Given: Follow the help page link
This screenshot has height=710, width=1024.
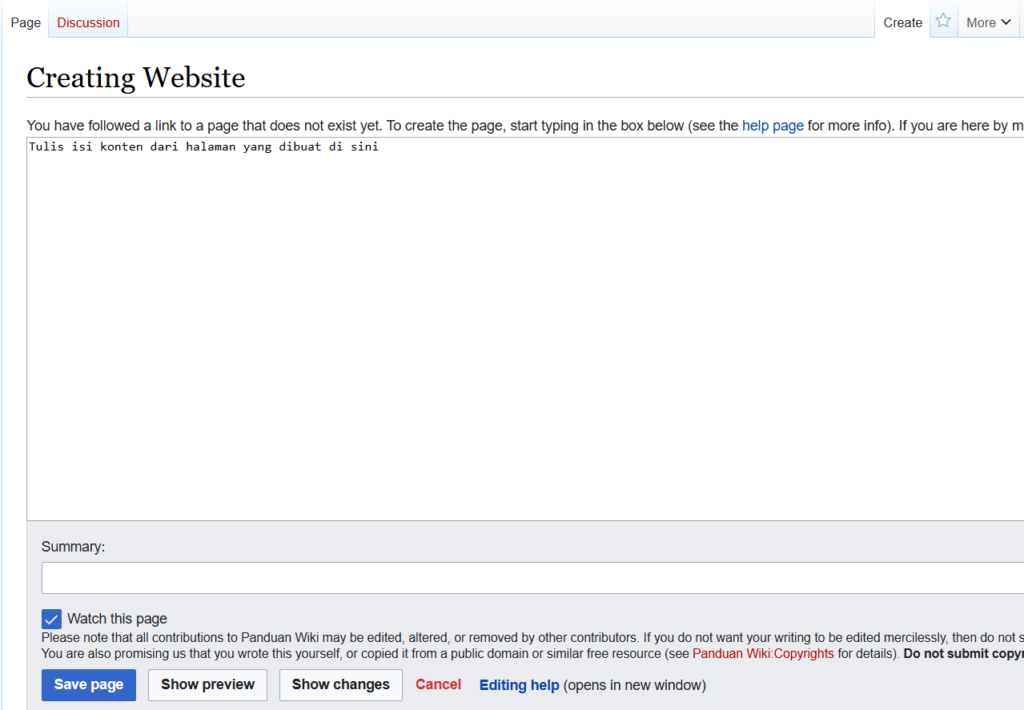Looking at the screenshot, I should 772,125.
